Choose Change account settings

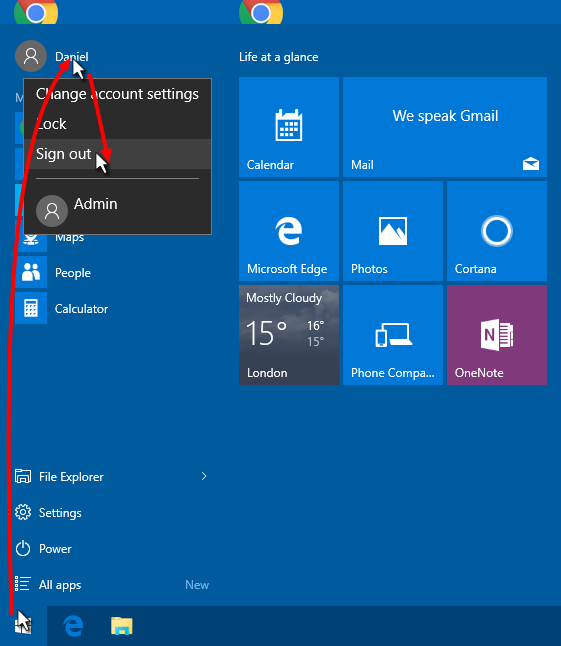[117, 94]
